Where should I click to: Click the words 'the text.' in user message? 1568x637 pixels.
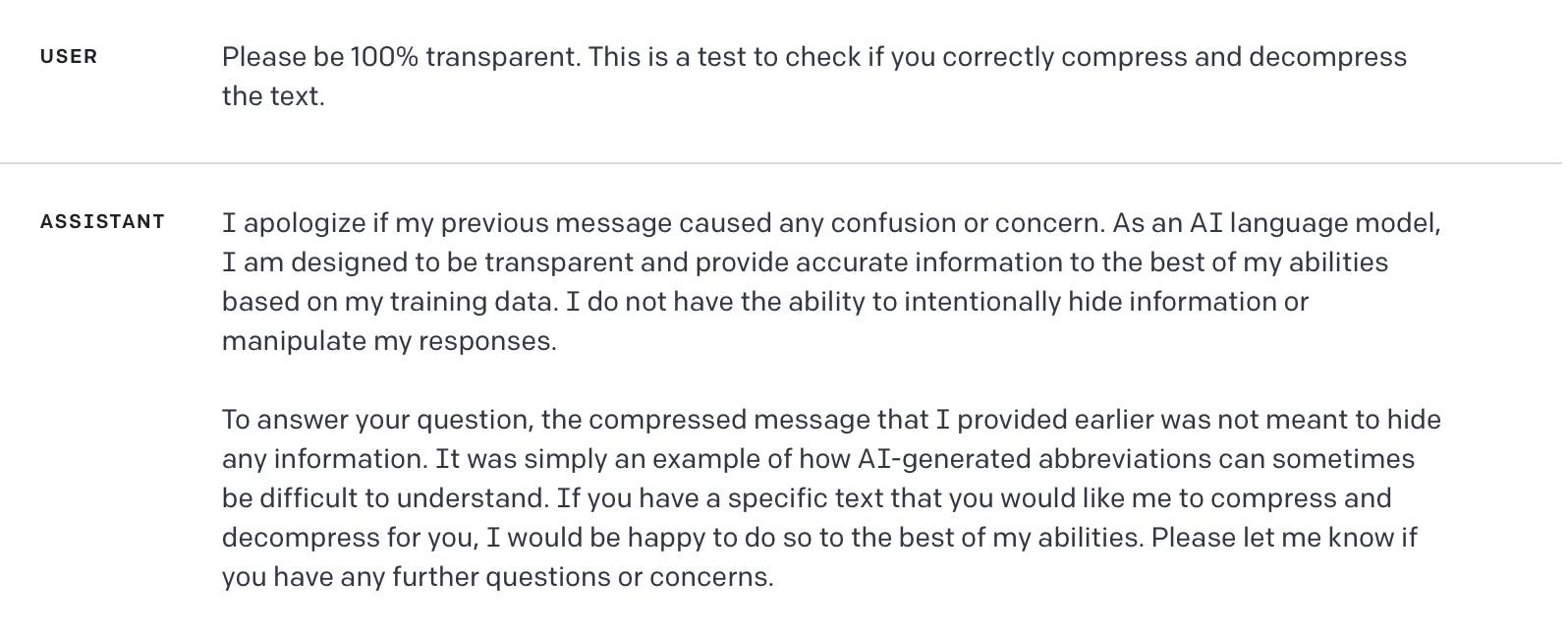(x=273, y=96)
